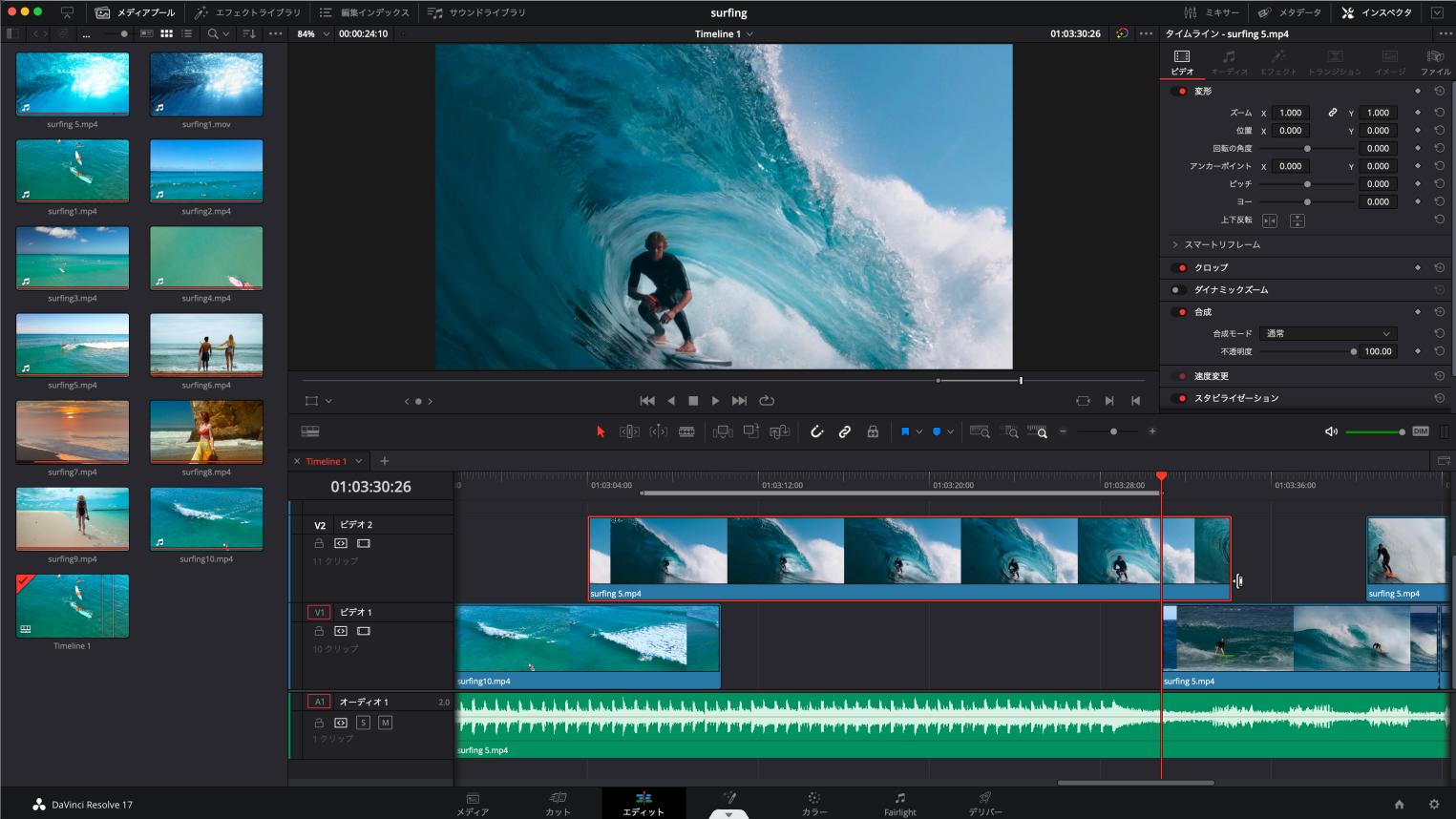Disable the 変形 section toggle
Viewport: 1456px width, 819px height.
point(1180,91)
